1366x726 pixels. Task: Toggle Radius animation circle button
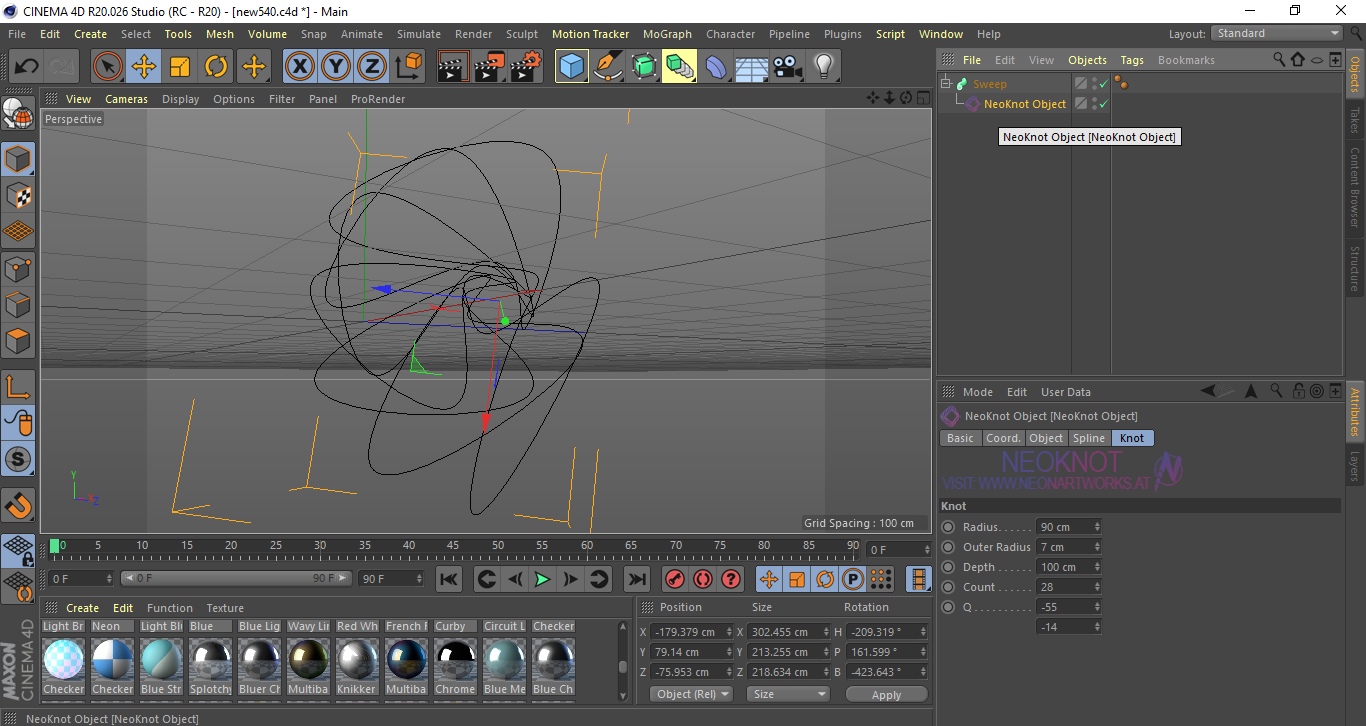coord(948,527)
